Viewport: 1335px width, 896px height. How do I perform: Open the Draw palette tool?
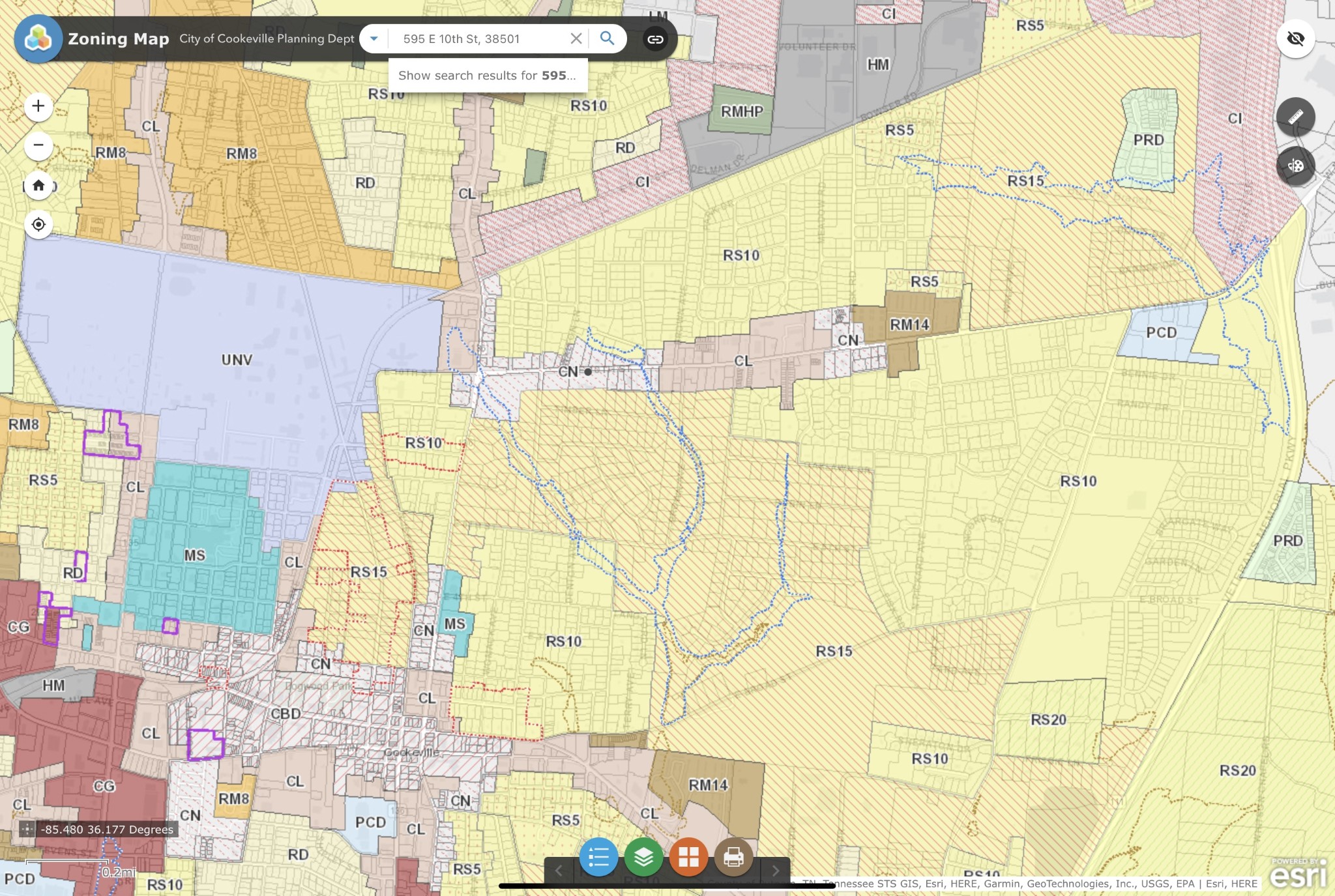(x=1295, y=166)
